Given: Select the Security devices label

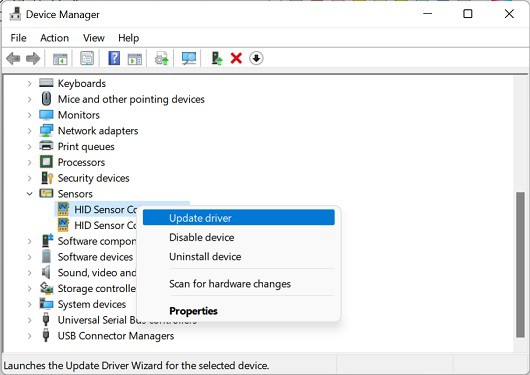Looking at the screenshot, I should tap(93, 178).
